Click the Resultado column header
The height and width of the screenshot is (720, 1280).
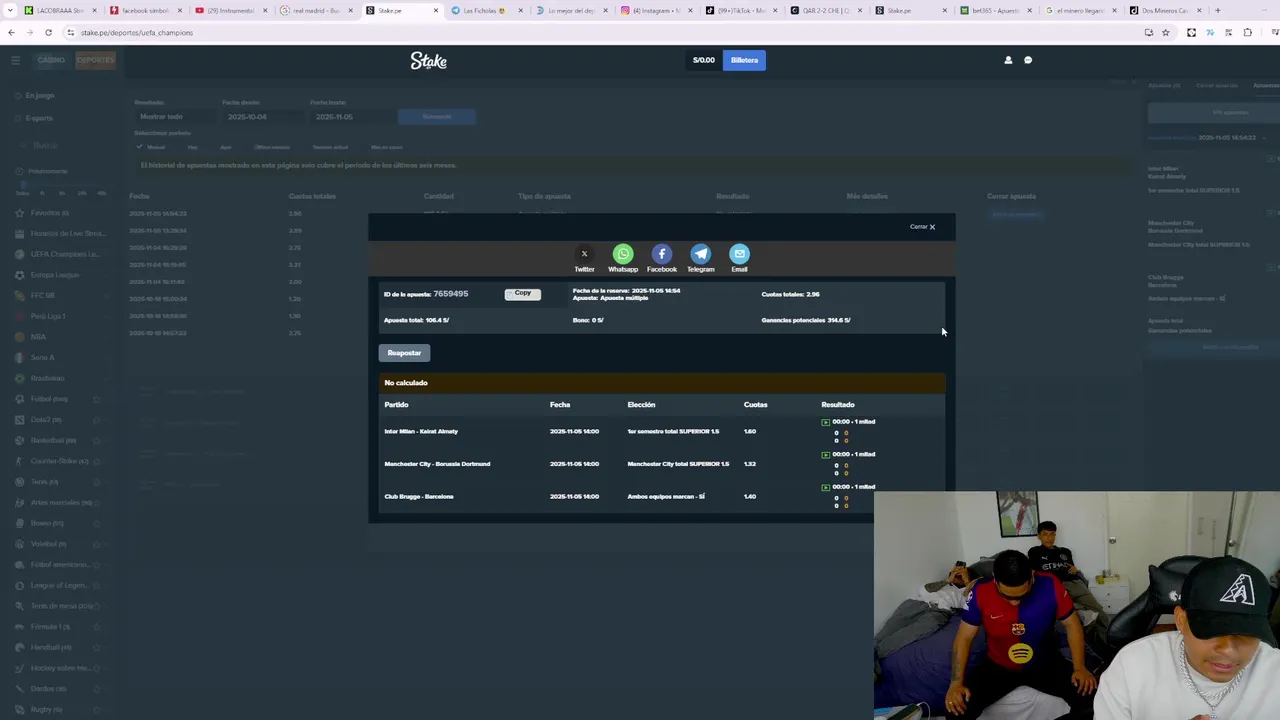tap(838, 405)
